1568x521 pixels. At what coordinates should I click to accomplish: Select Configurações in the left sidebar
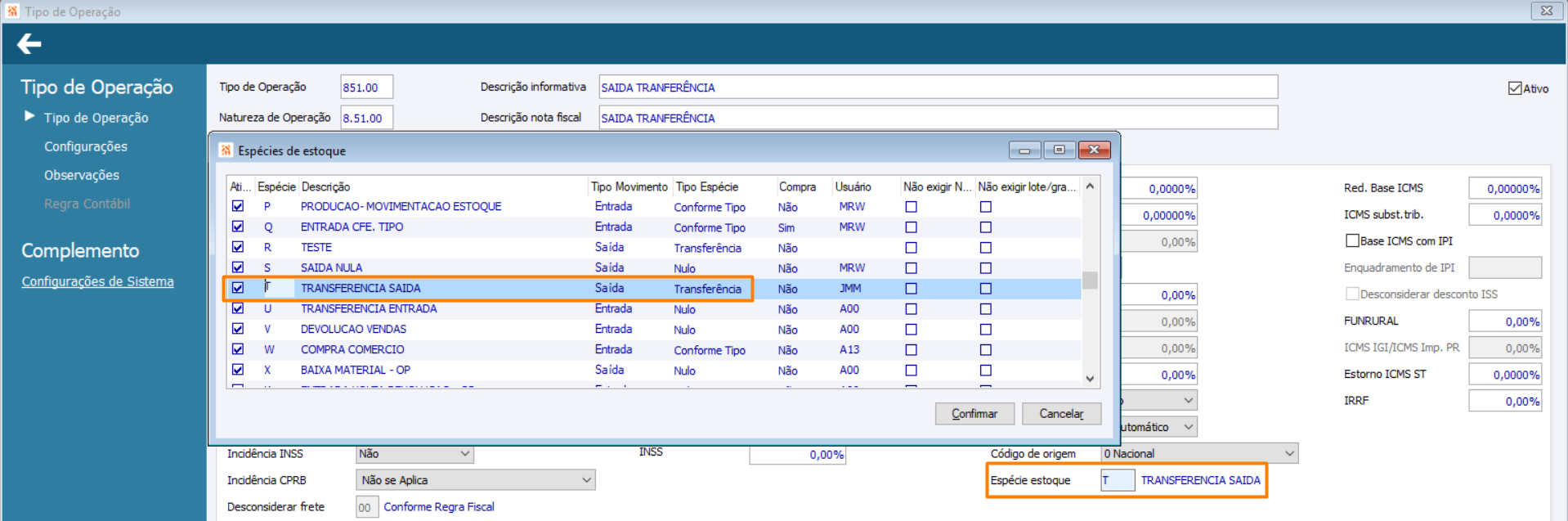tap(86, 146)
